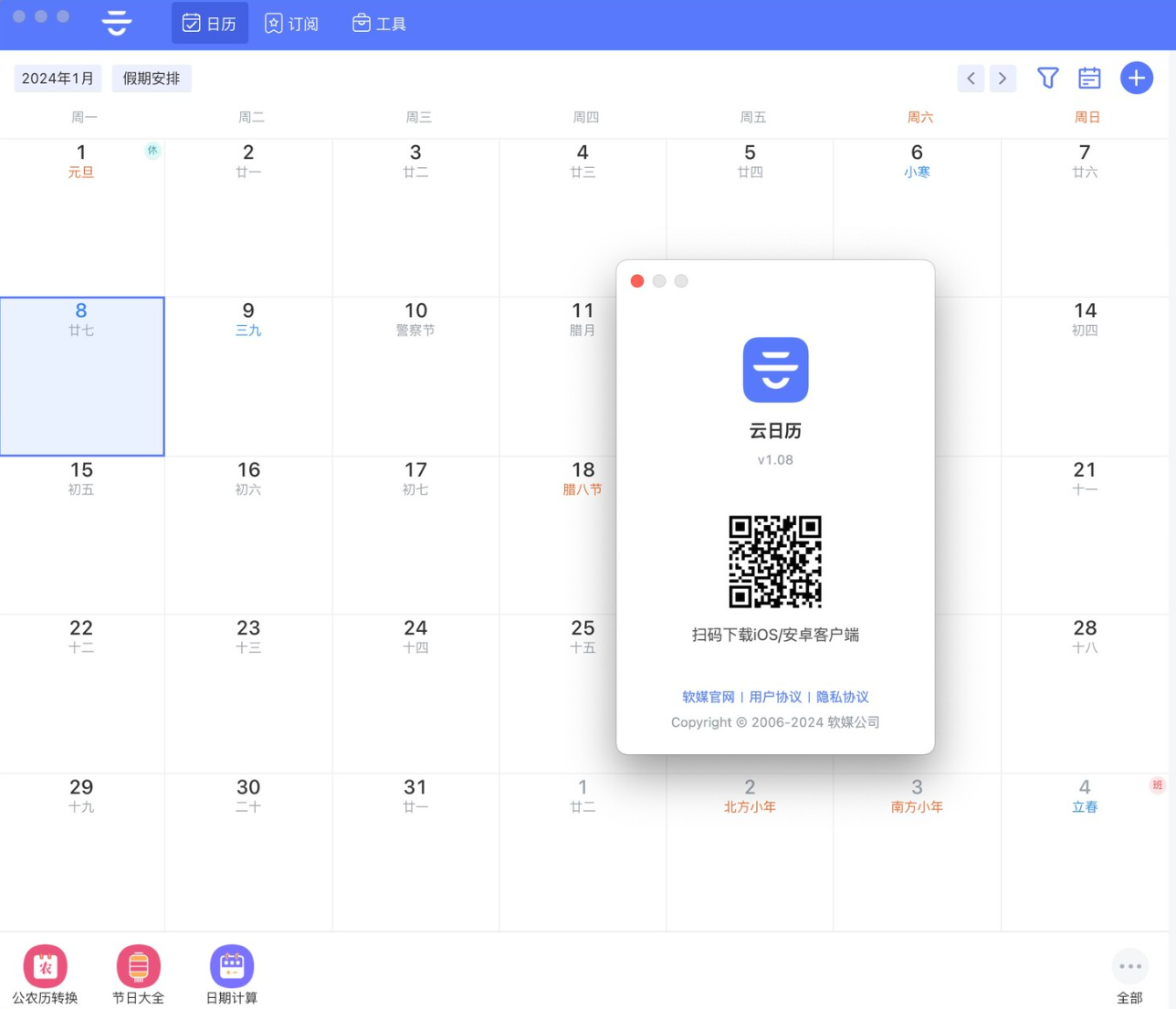Screen dimensions: 1176x1009
Task: Open 隐私协议 privacy policy link
Action: click(x=842, y=697)
